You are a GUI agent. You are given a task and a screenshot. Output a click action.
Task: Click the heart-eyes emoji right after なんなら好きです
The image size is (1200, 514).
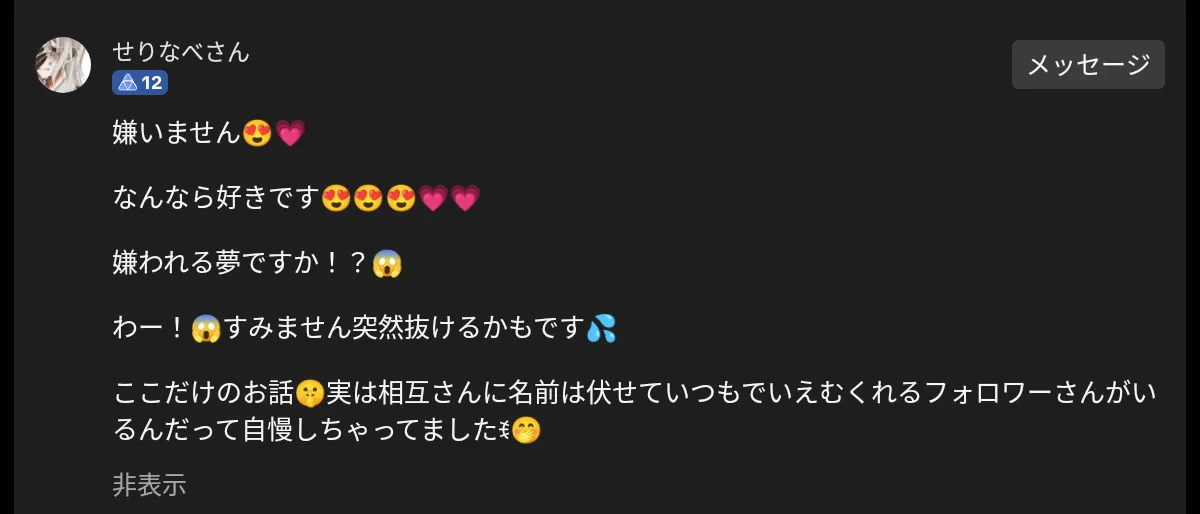(336, 199)
